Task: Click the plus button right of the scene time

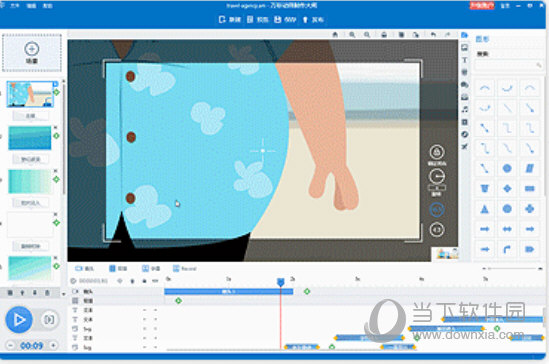Action: click(53, 345)
